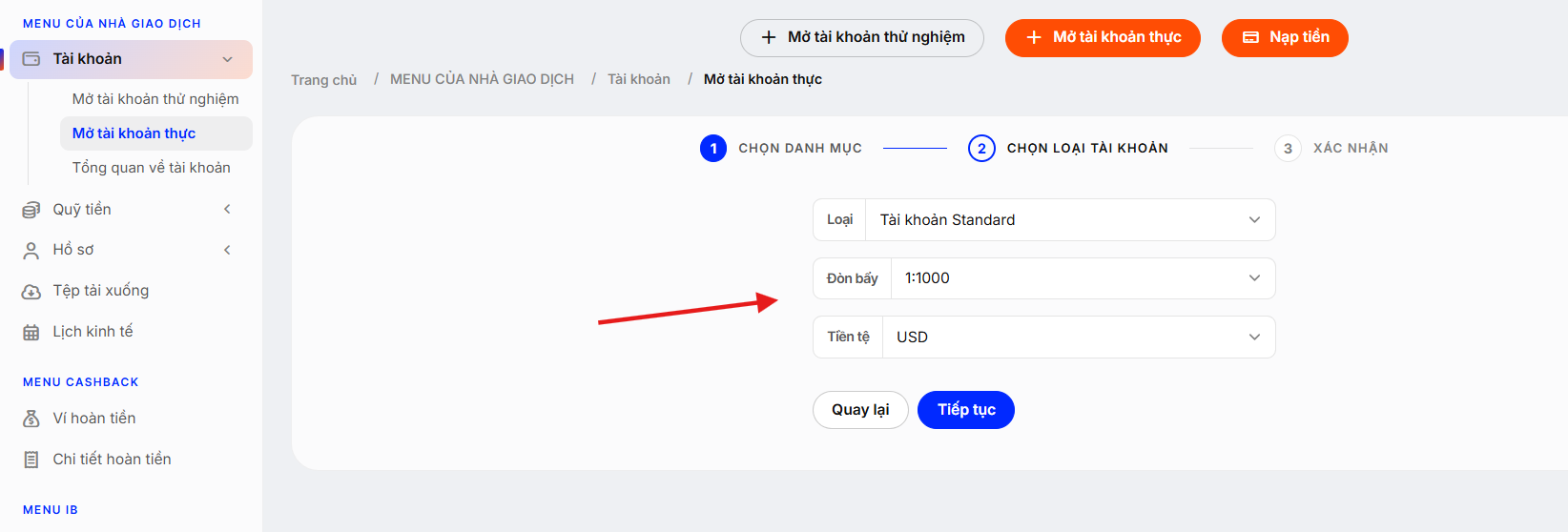This screenshot has width=1568, height=532.
Task: Click the Hồ sơ person icon
Action: point(31,251)
